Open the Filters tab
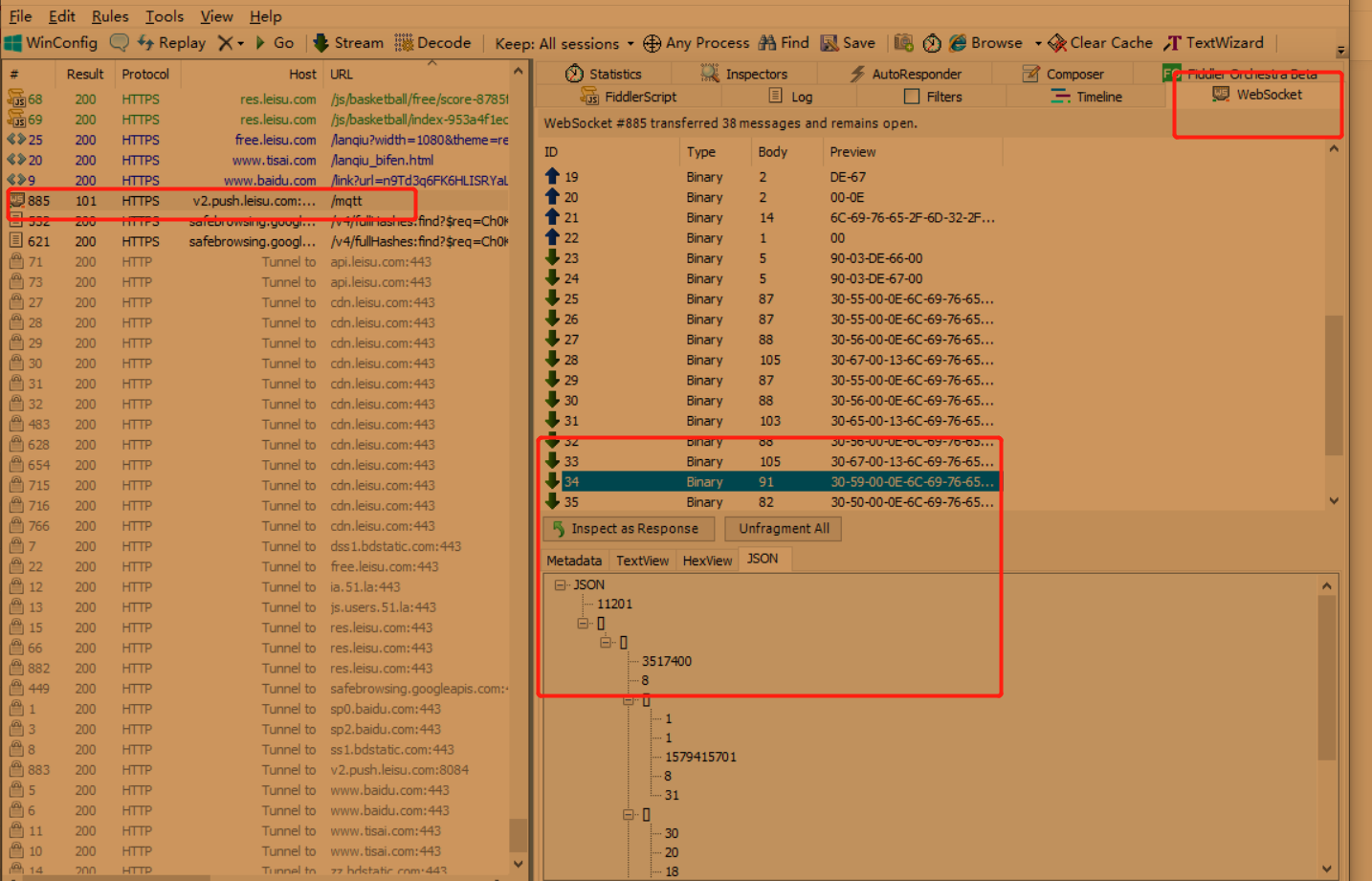 coord(933,97)
